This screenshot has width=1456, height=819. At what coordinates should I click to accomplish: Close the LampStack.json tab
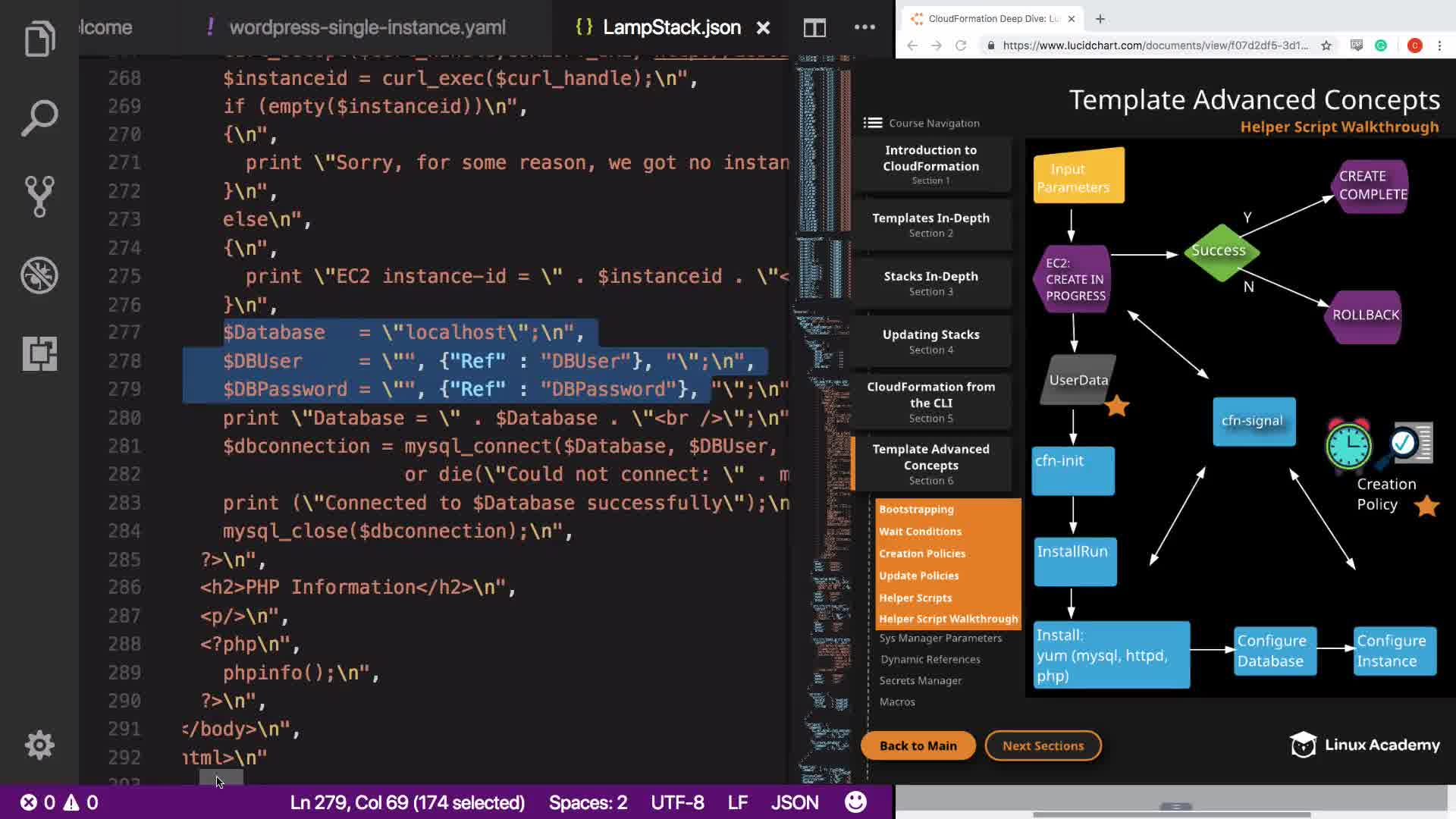click(x=763, y=28)
